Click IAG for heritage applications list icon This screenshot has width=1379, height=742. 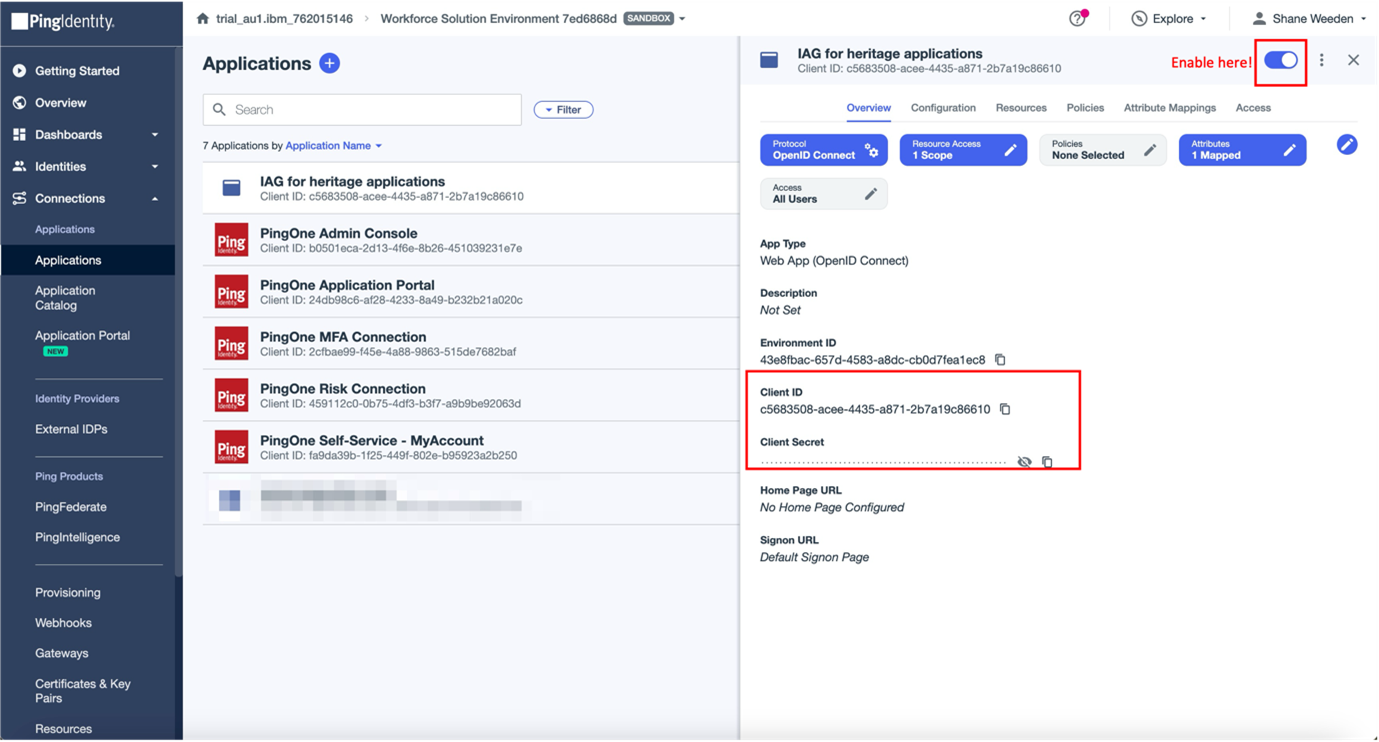[231, 188]
